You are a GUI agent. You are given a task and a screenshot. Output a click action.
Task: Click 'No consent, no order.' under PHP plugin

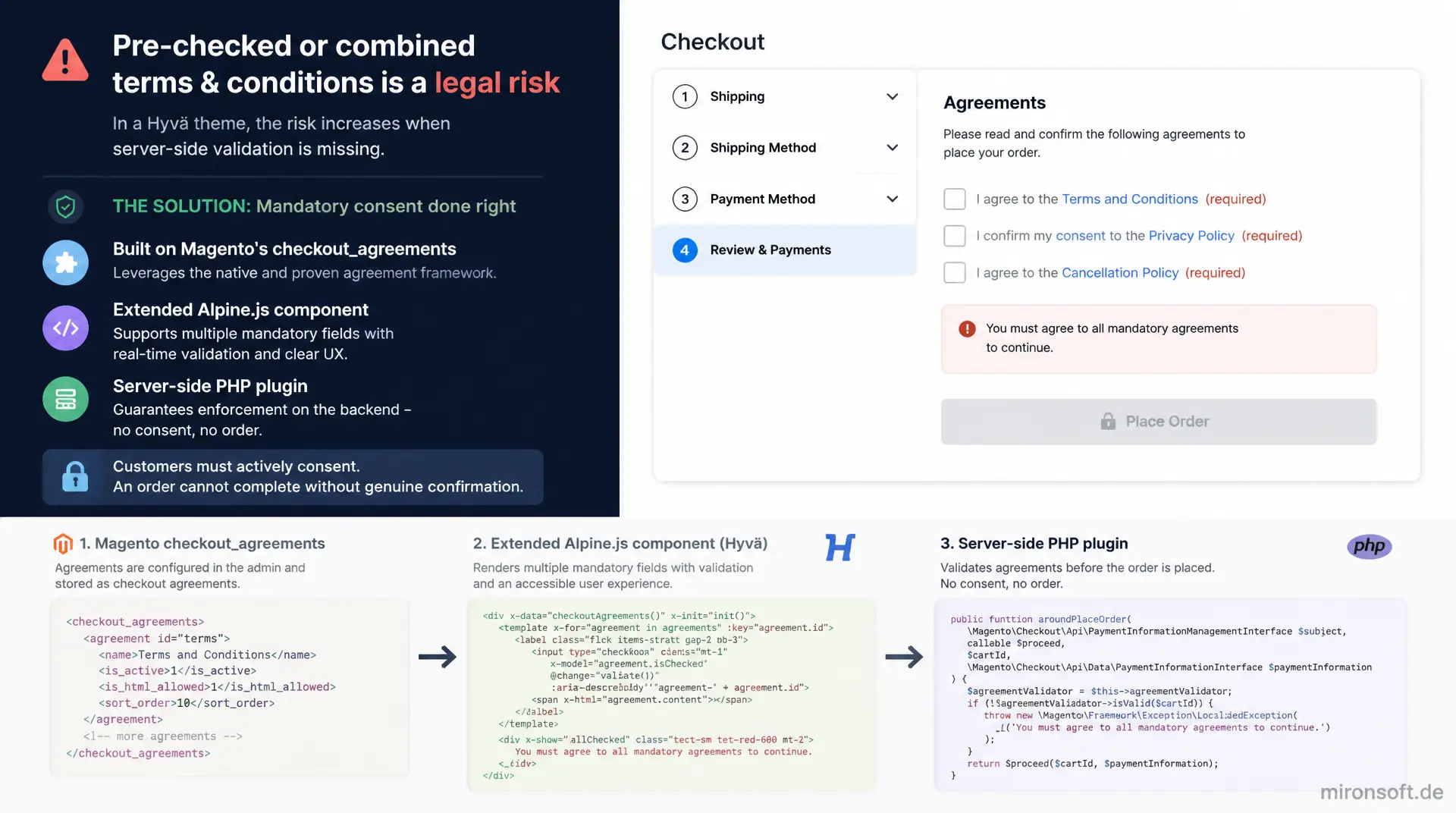coord(1002,584)
